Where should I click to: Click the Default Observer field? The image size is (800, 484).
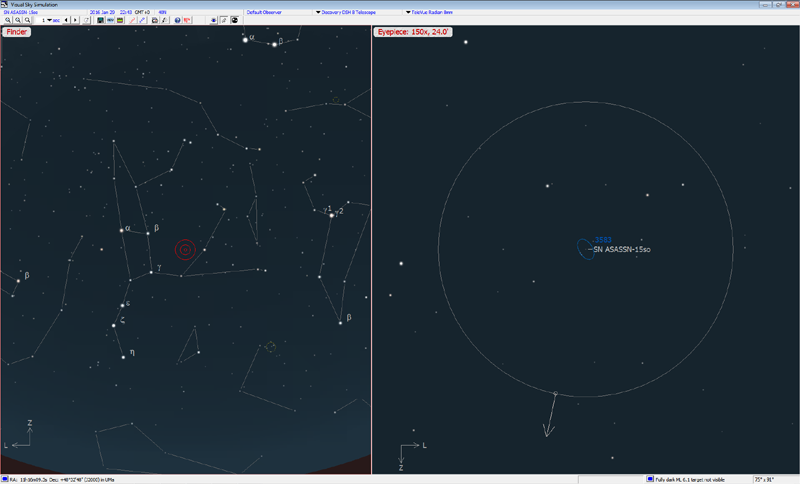263,12
